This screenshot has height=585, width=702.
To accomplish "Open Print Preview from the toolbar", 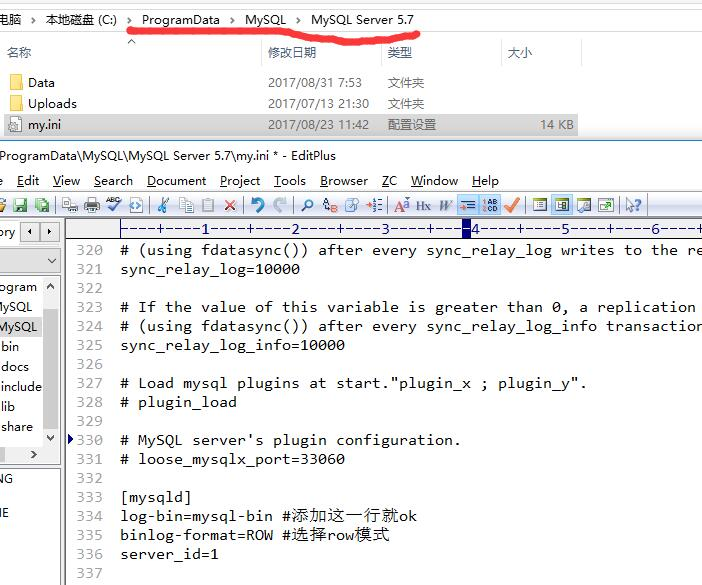I will click(x=70, y=205).
